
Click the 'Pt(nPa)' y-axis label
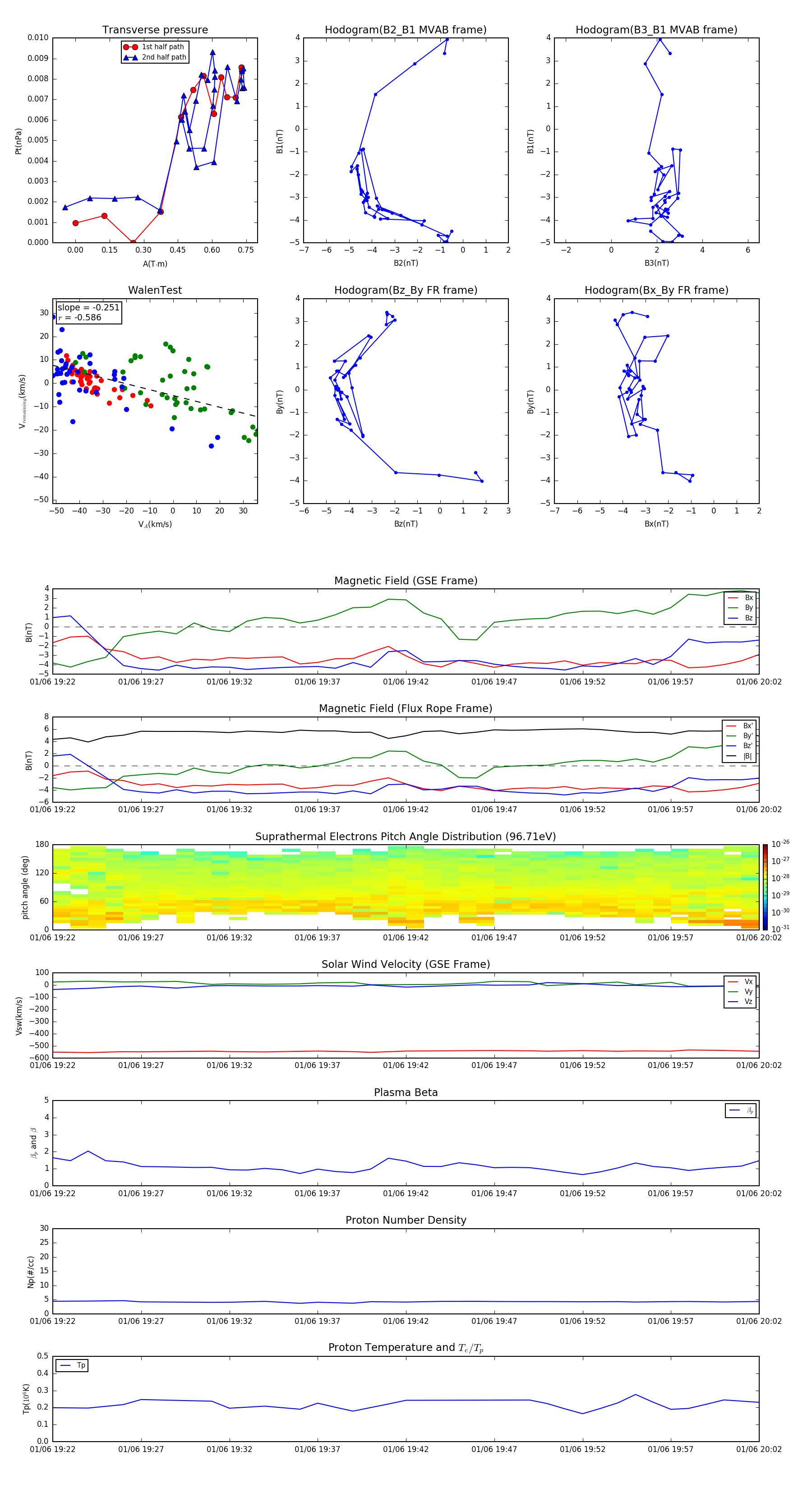[18, 141]
